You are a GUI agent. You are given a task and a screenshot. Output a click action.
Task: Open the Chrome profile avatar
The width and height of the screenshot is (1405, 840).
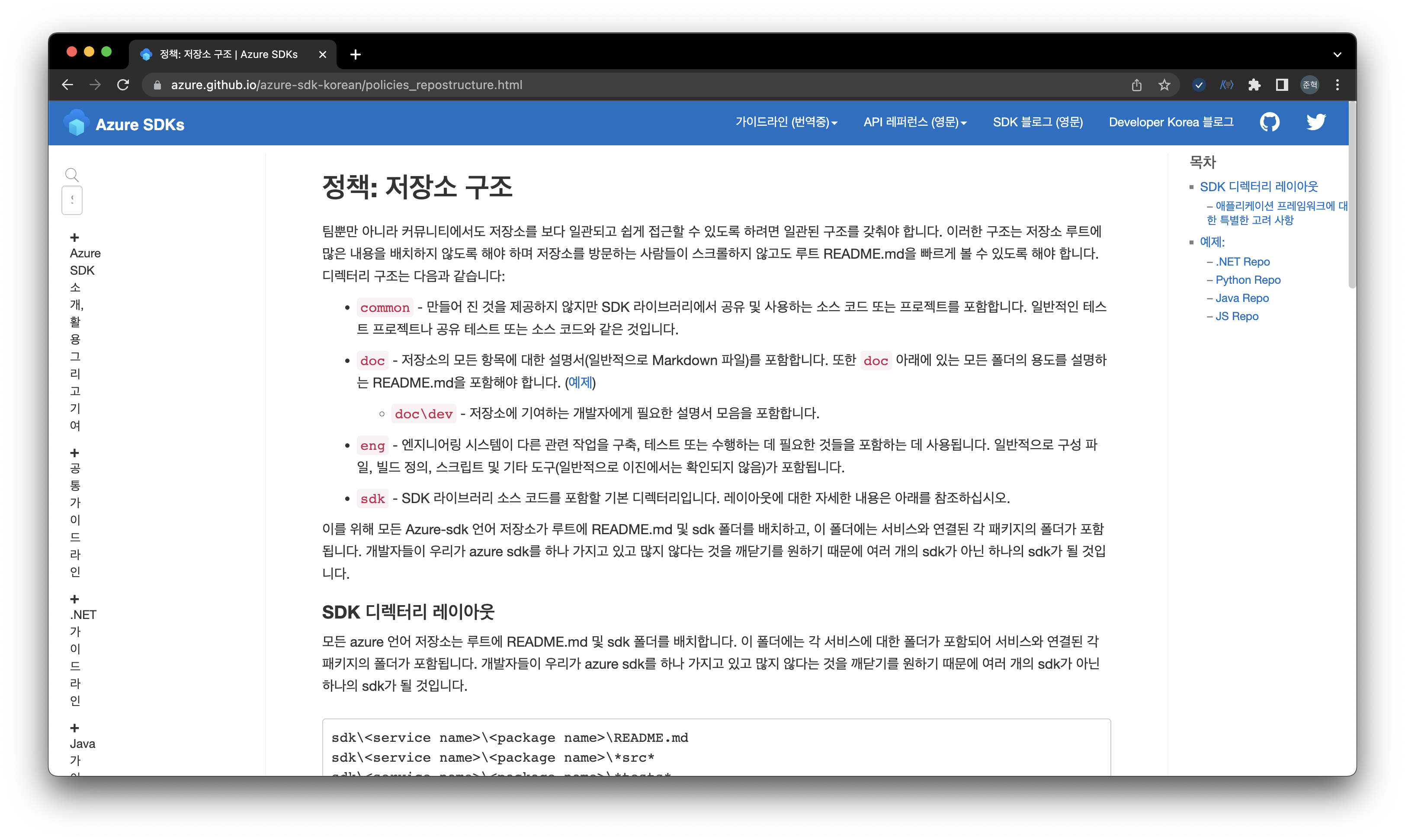point(1310,85)
